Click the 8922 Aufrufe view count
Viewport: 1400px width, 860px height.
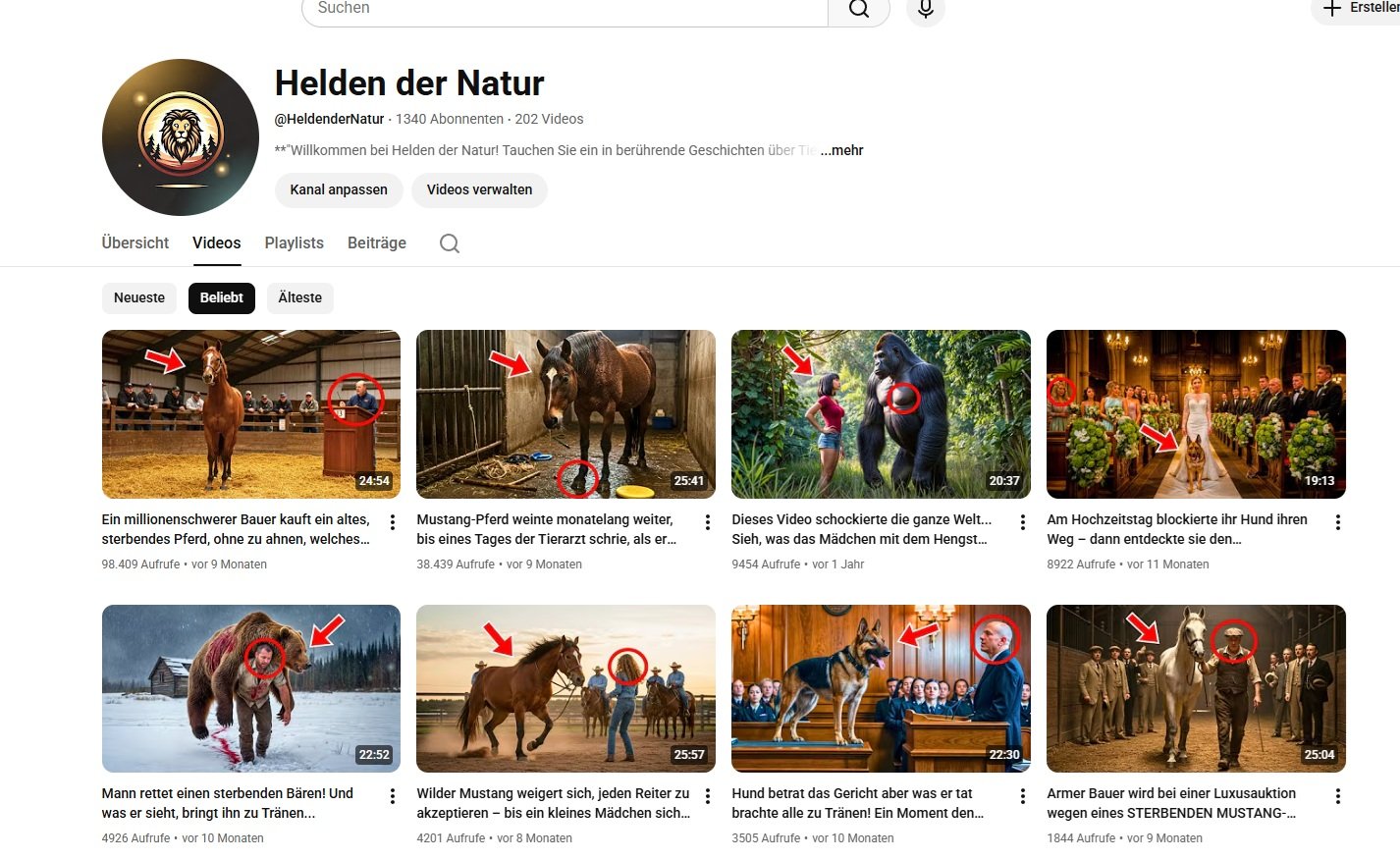[x=1081, y=564]
